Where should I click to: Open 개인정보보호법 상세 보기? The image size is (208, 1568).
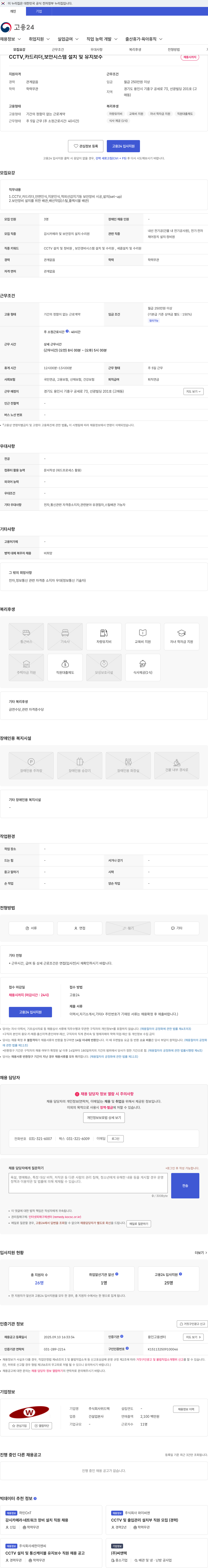(104, 1118)
